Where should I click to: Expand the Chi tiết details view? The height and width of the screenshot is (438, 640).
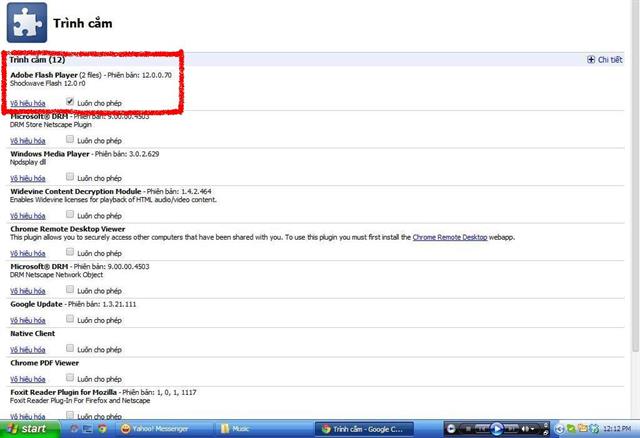pyautogui.click(x=605, y=60)
